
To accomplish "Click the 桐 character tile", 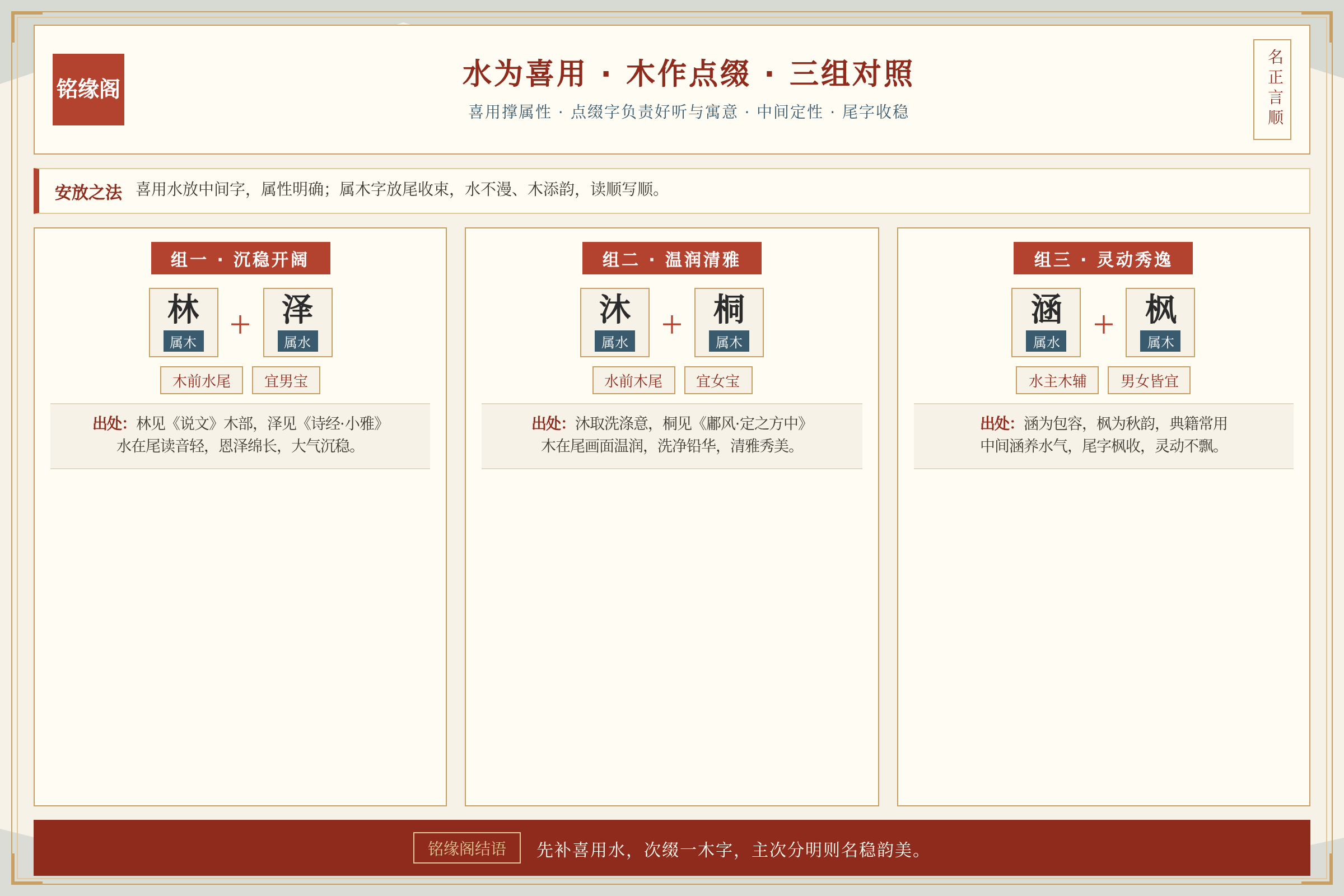I will (729, 323).
